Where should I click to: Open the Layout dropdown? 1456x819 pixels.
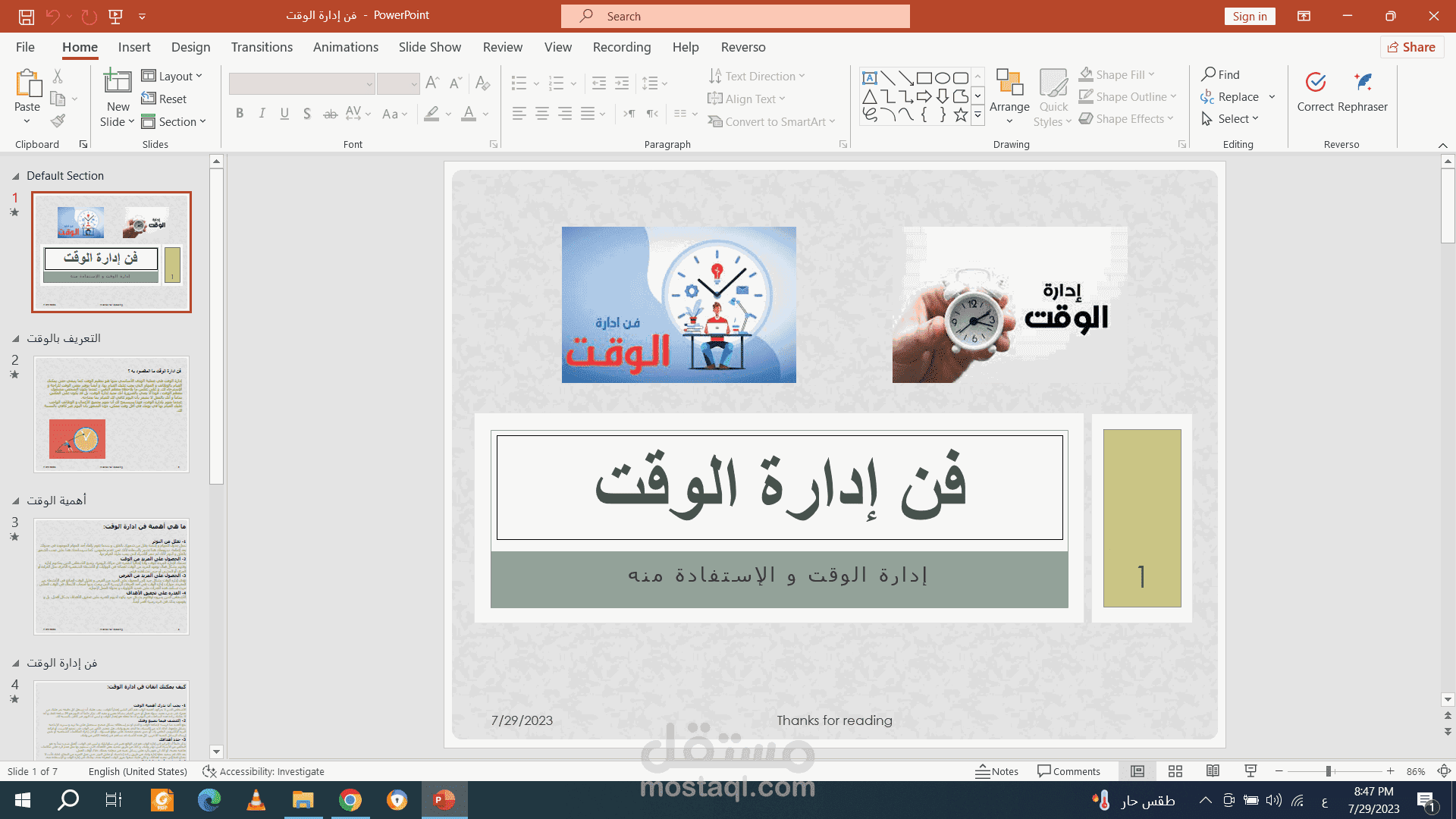coord(172,76)
